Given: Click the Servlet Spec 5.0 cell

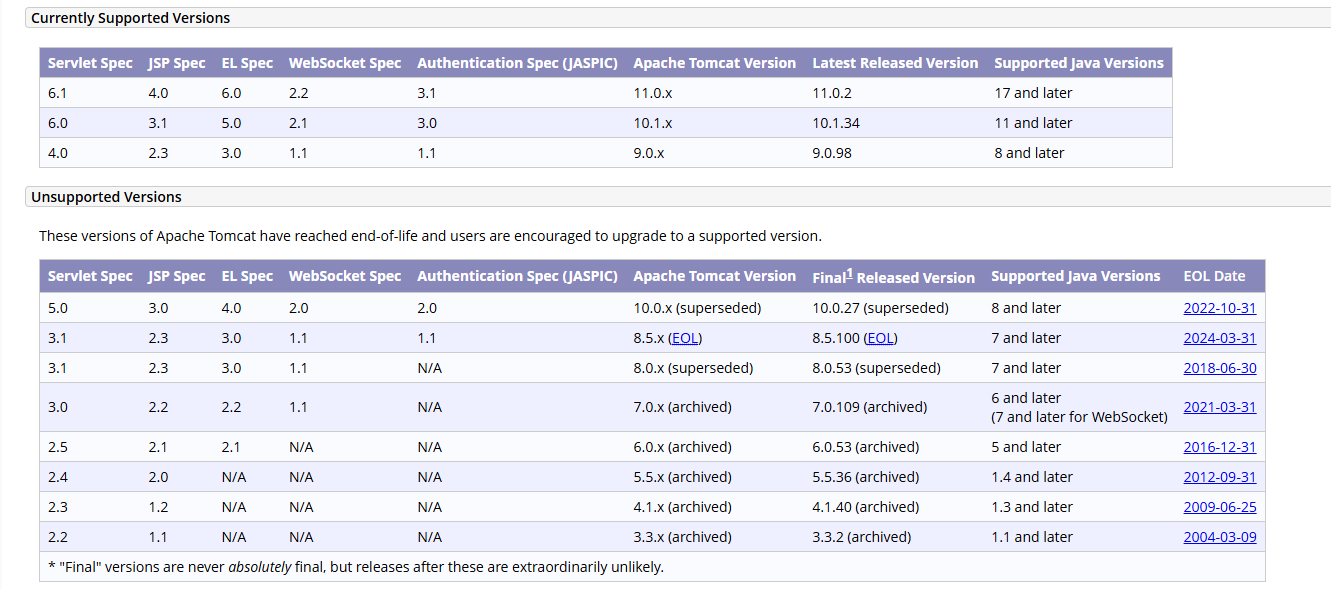Looking at the screenshot, I should 57,308.
